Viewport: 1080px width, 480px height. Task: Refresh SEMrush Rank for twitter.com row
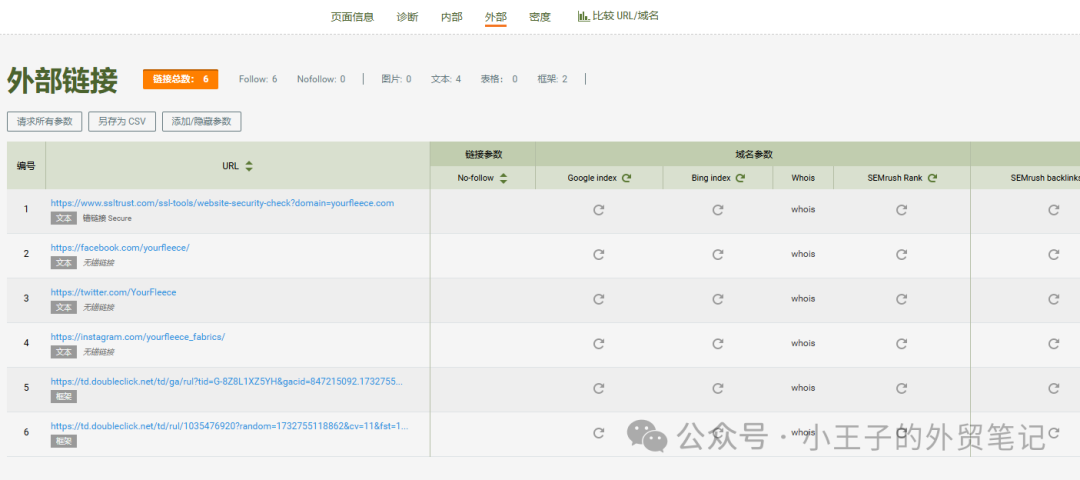point(901,299)
